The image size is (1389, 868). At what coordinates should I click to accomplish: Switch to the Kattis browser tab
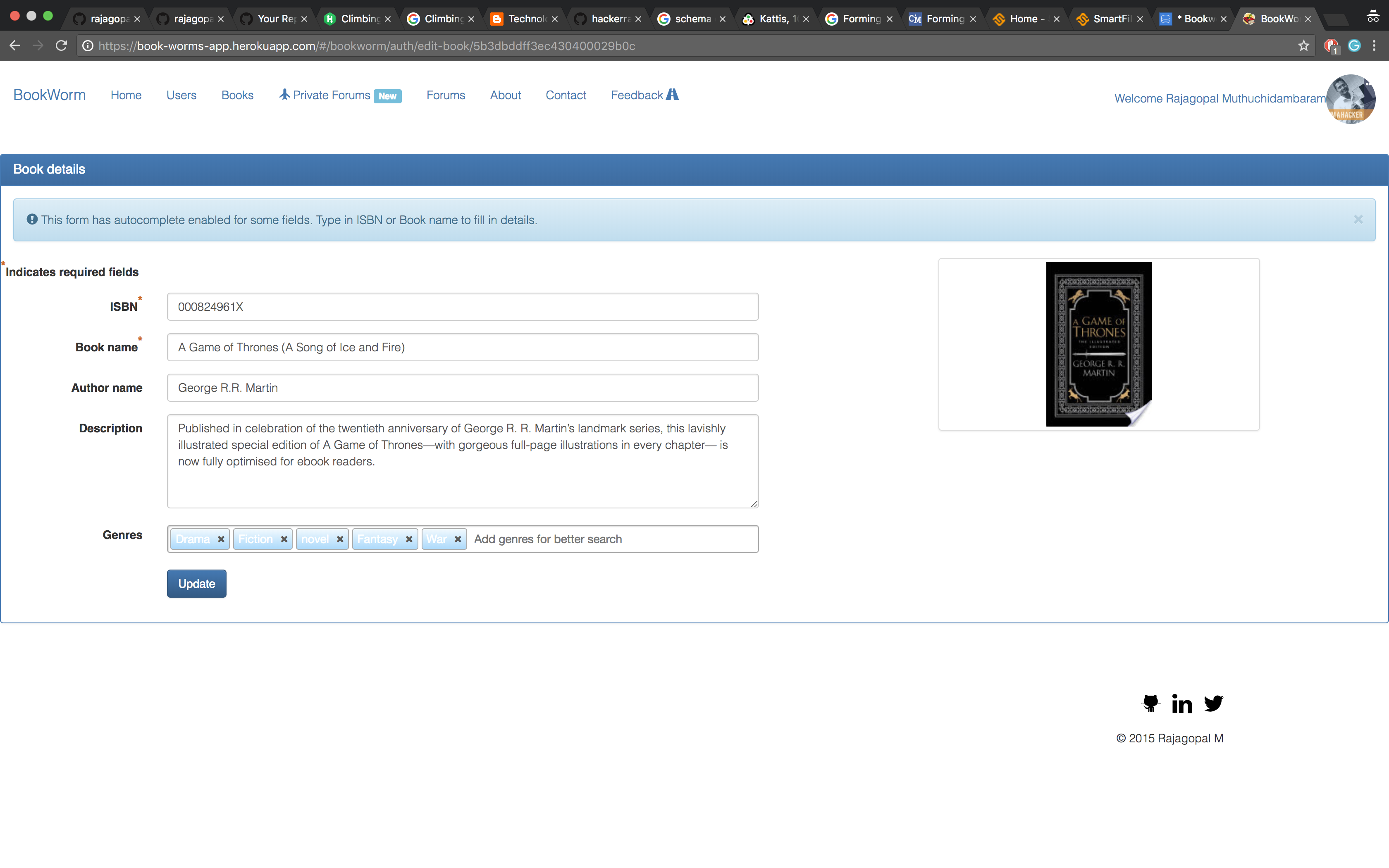pyautogui.click(x=774, y=19)
